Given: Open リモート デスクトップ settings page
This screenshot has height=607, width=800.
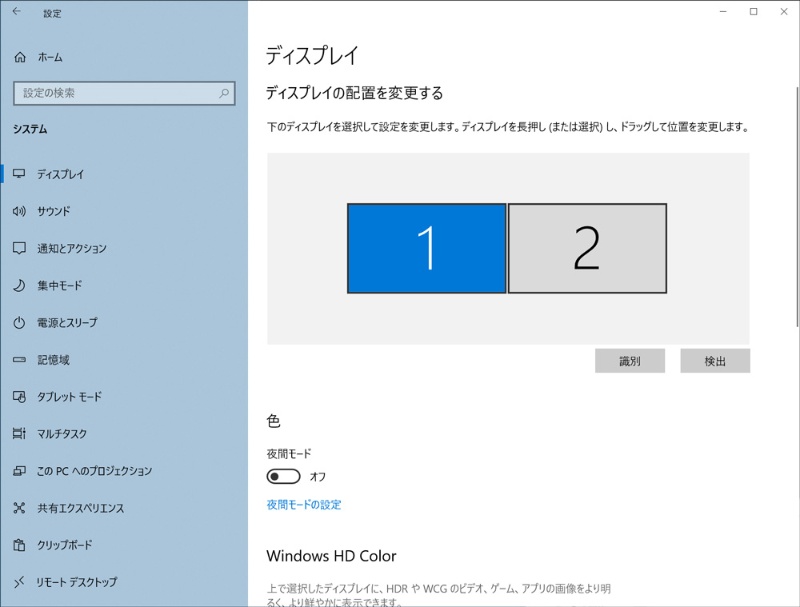Looking at the screenshot, I should [x=76, y=582].
